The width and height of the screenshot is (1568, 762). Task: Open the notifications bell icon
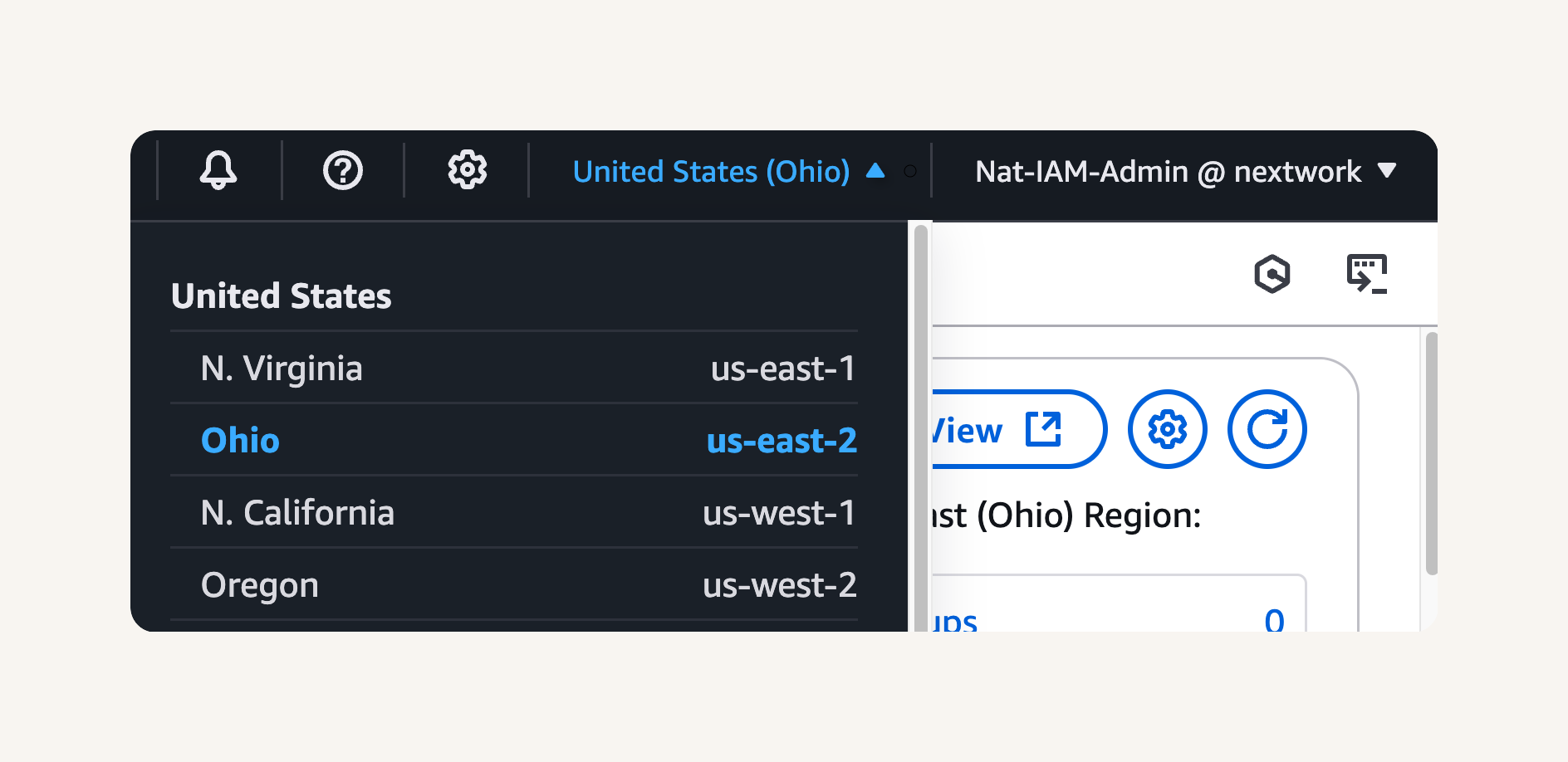pos(218,170)
